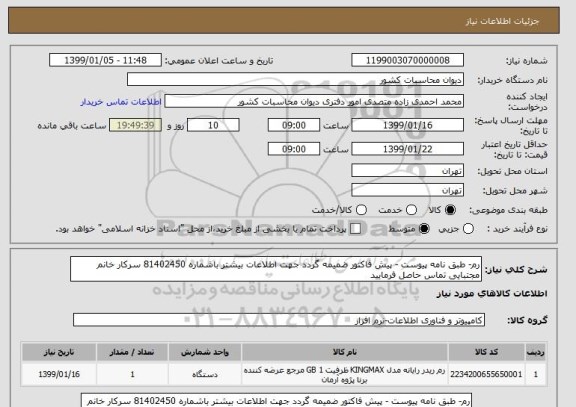Image resolution: width=576 pixels, height=407 pixels.
Task: Click the bottom description box with 81402450
Action: click(276, 400)
